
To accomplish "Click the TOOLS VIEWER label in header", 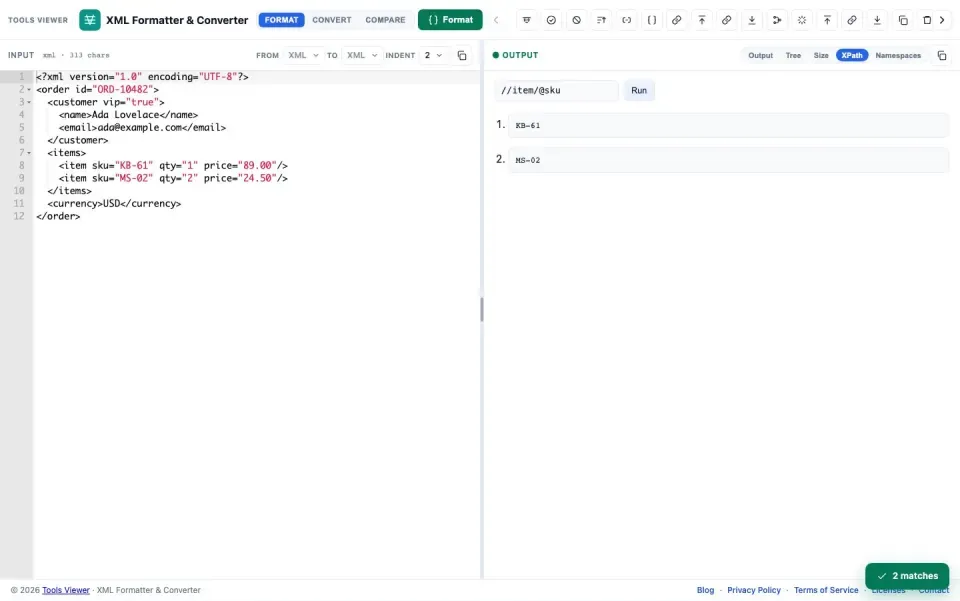I will tap(38, 20).
